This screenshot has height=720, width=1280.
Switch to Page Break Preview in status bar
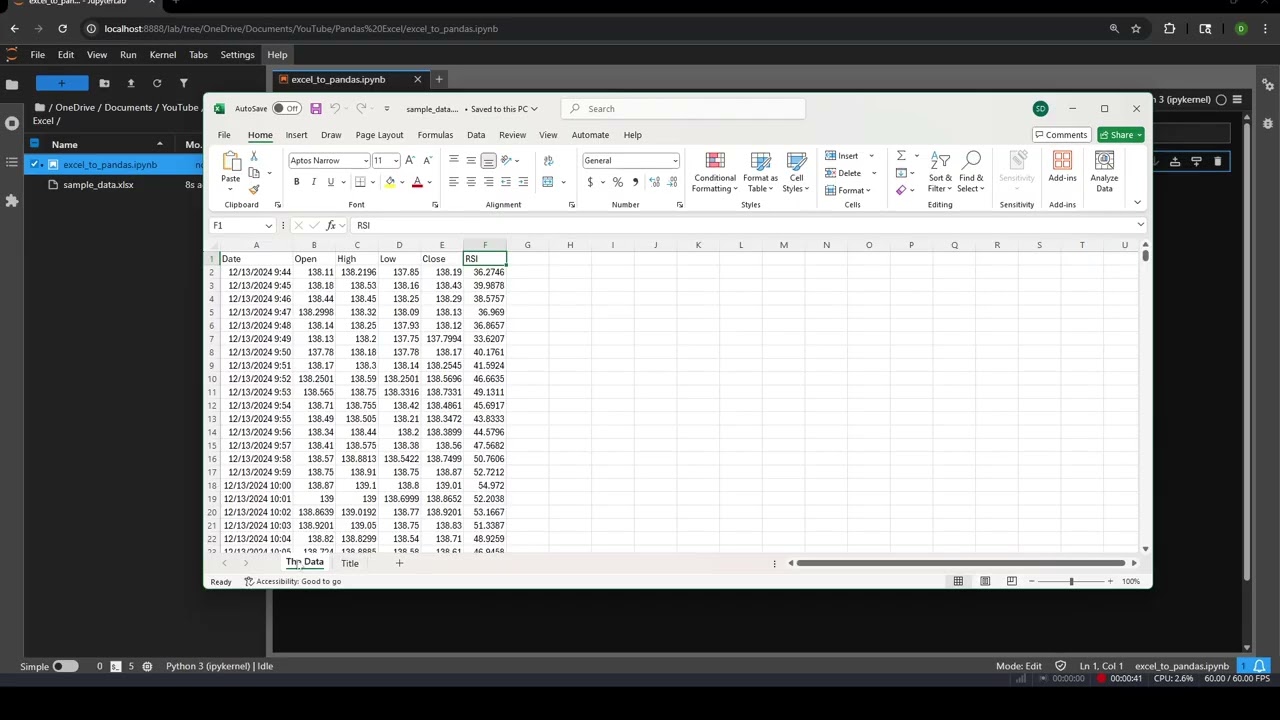tap(1011, 581)
